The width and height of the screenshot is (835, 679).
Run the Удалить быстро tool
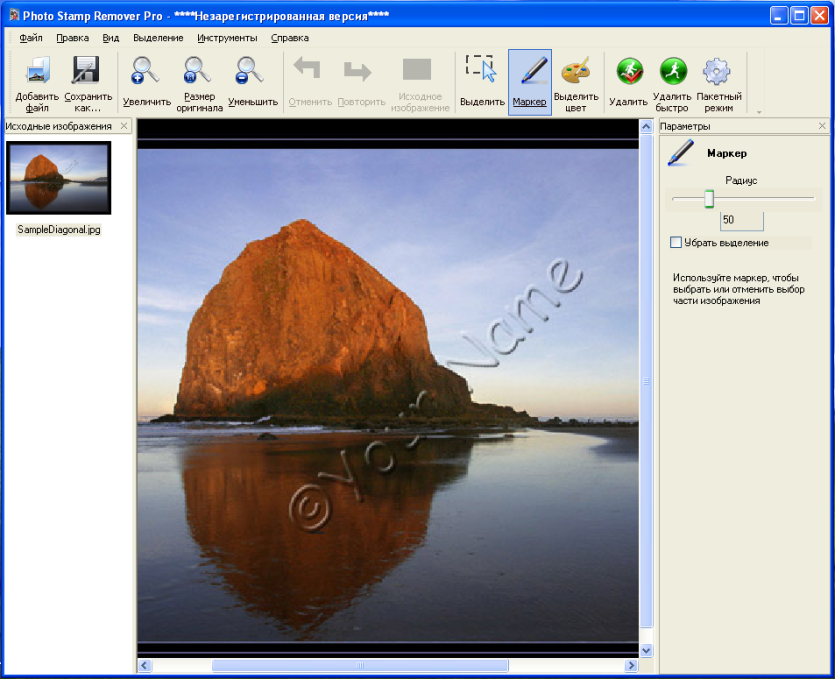(x=673, y=71)
